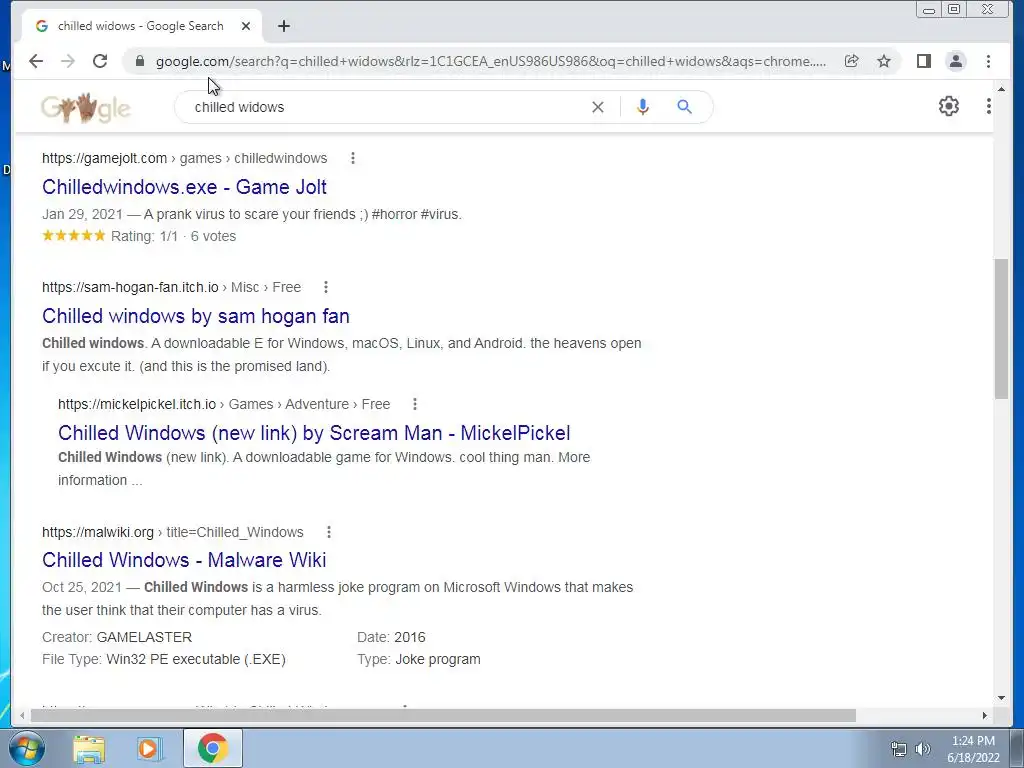Open Google apps dots beside the gear
Screen dimensions: 1024x768
[989, 106]
